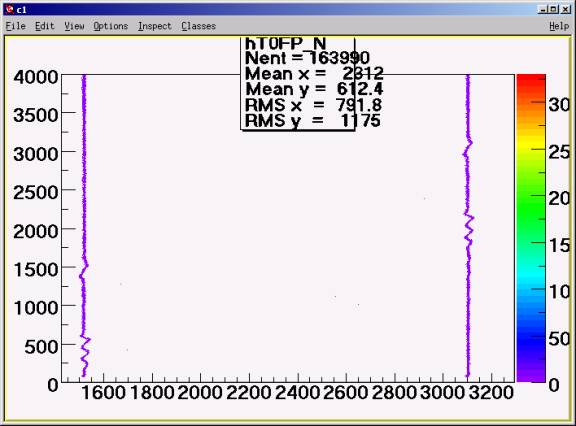Click the palette axis label 10
This screenshot has height=426, width=576.
coord(559,292)
